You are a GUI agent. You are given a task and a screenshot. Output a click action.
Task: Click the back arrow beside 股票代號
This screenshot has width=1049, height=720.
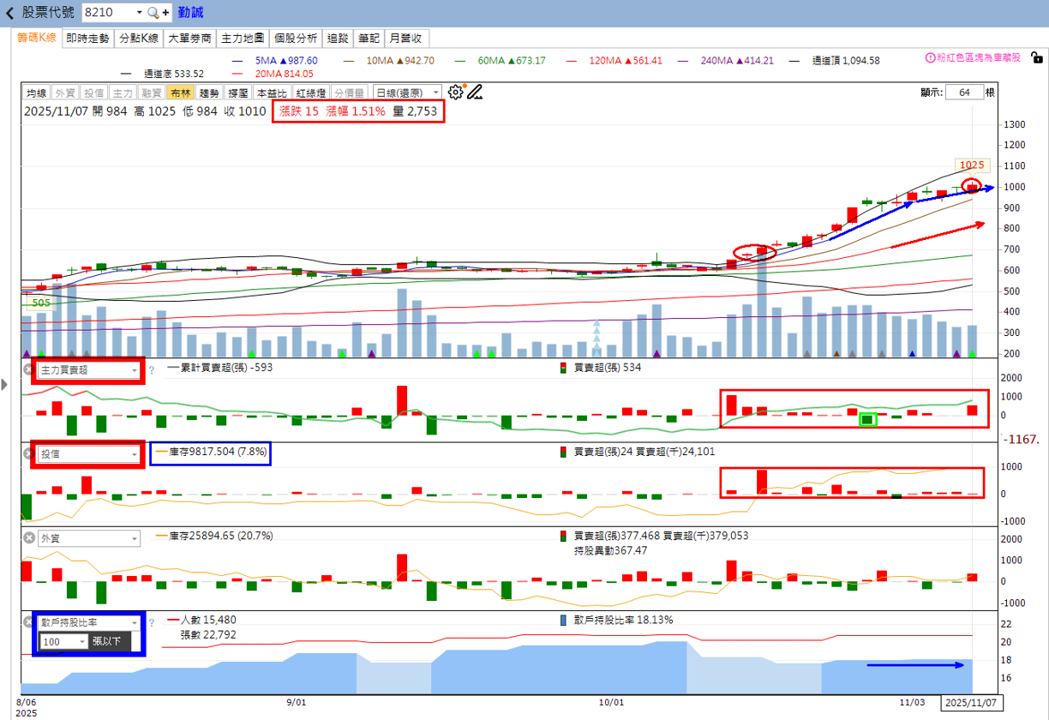[x=9, y=13]
